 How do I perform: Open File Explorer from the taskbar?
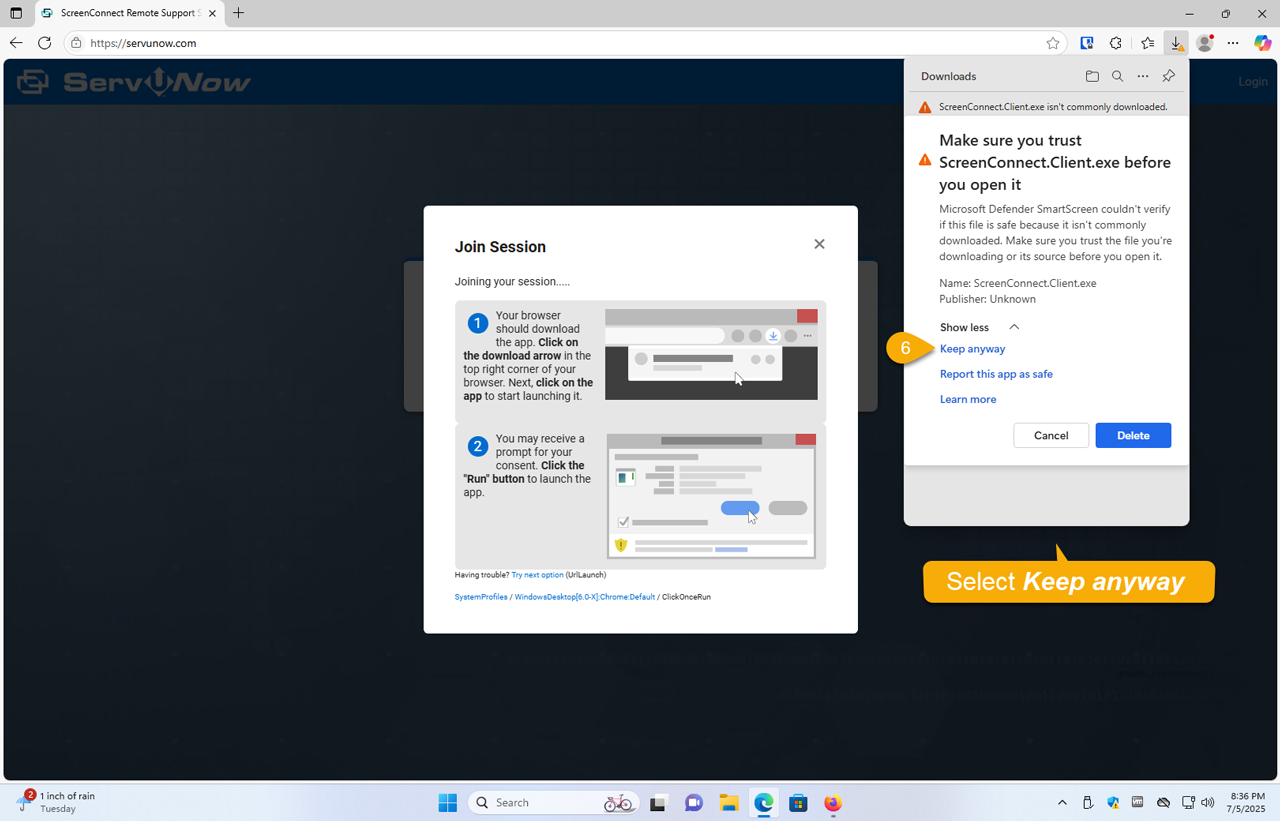(729, 803)
